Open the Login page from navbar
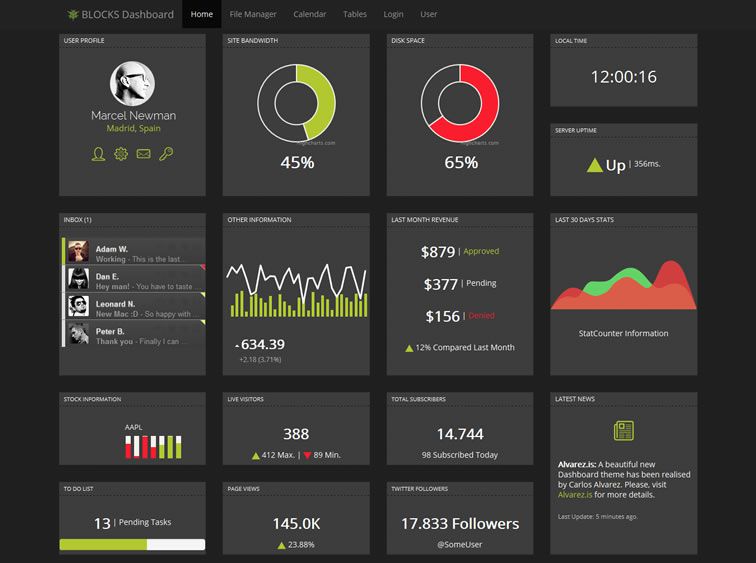Screen dimensions: 756x563 point(393,15)
